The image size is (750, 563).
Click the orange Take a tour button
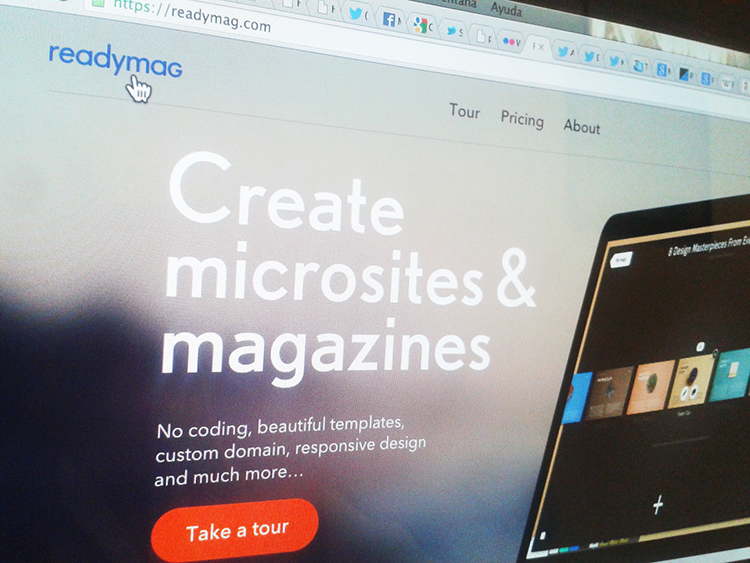point(235,530)
